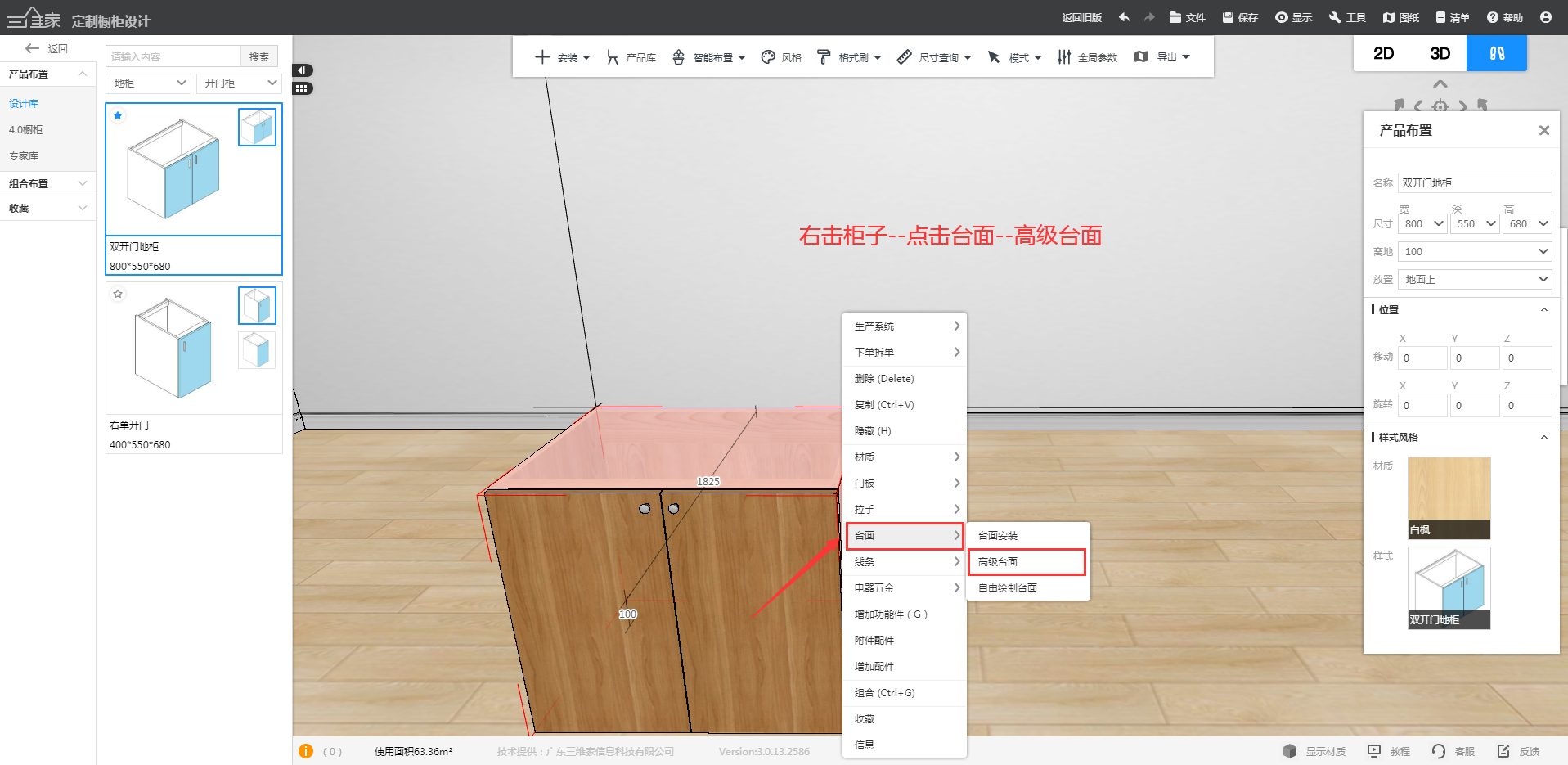
Task: Open 反馈 feedback form
Action: tap(1518, 751)
